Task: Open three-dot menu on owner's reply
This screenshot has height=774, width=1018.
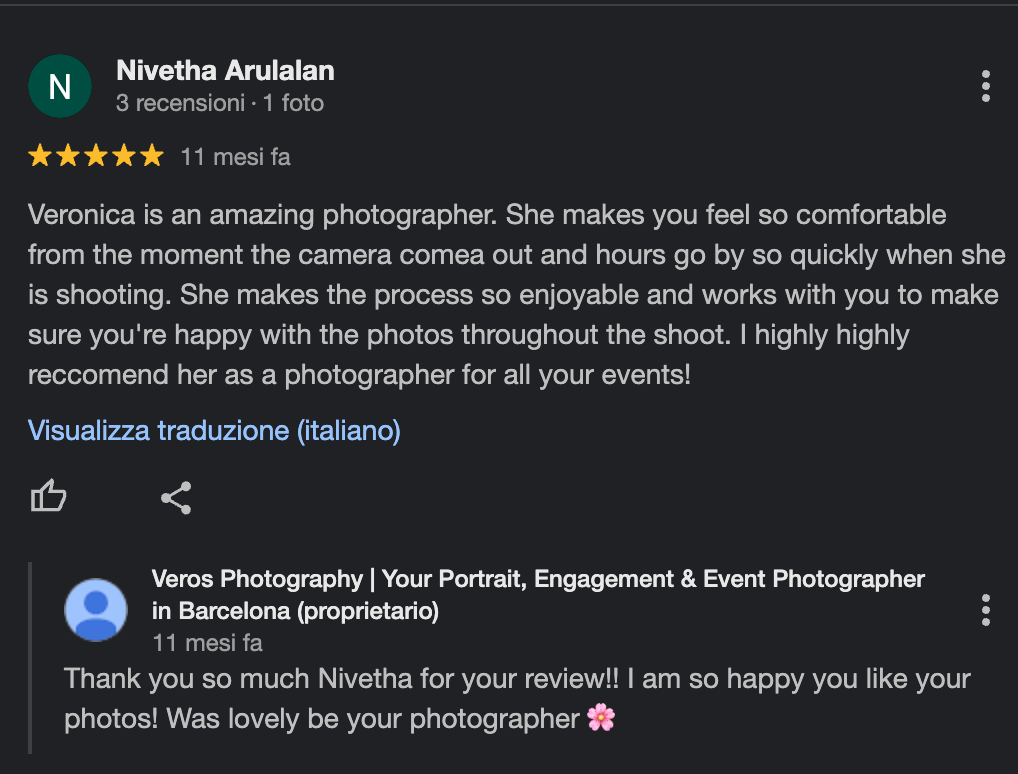Action: point(985,609)
